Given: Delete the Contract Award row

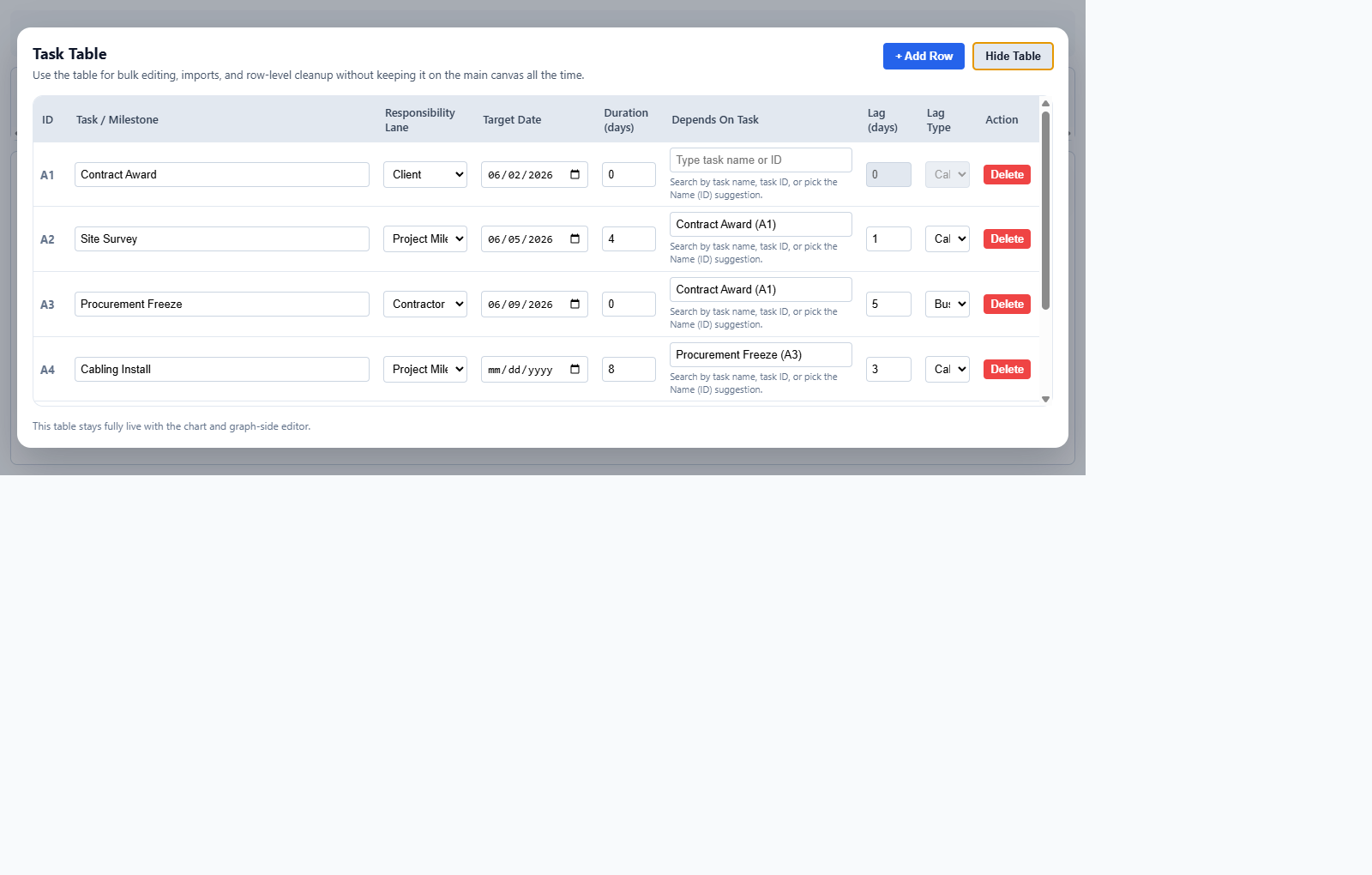Looking at the screenshot, I should [x=1007, y=174].
